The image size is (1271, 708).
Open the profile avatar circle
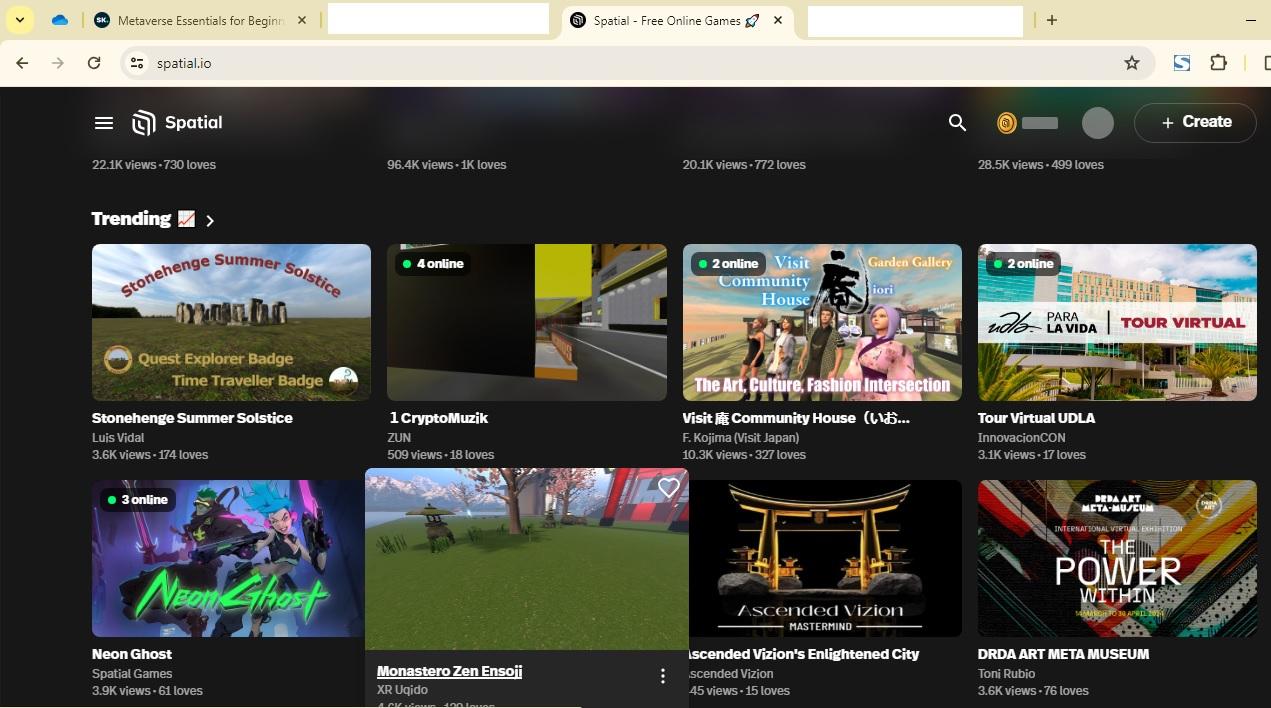(1098, 123)
